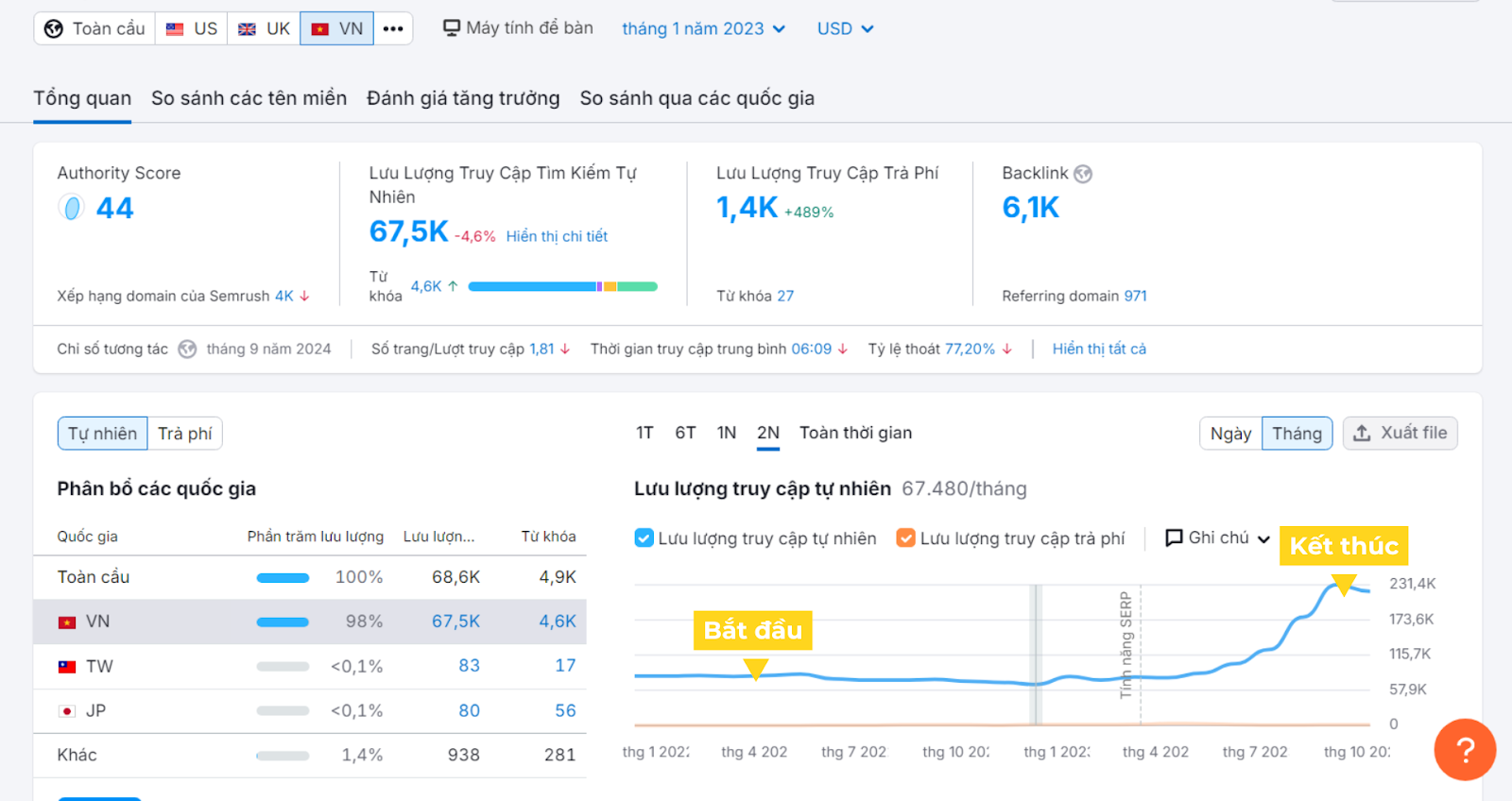Click the keywords 4,6K up arrow
Screen dimensions: 1512x801
[453, 285]
